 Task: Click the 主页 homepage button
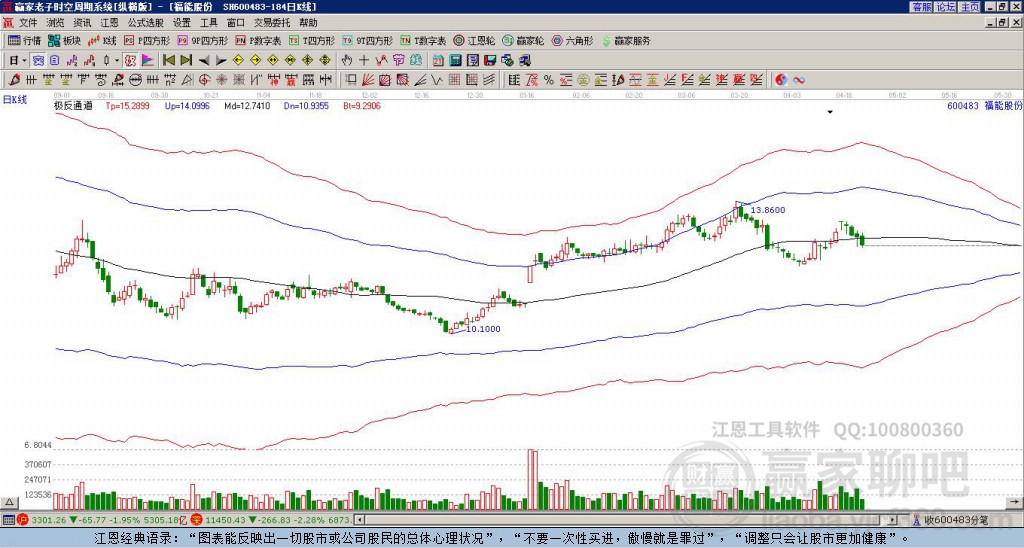coord(970,7)
